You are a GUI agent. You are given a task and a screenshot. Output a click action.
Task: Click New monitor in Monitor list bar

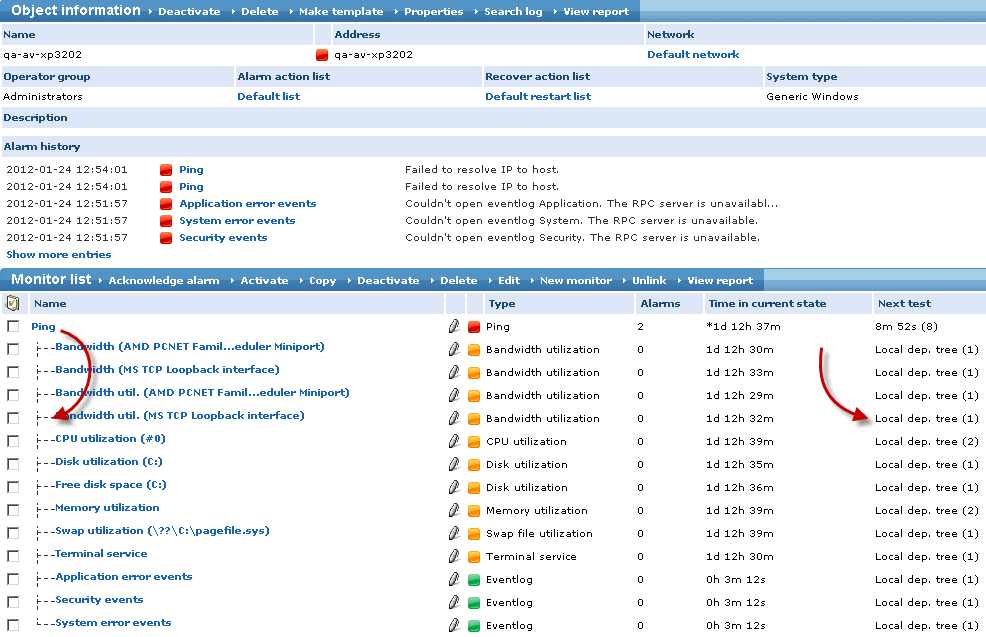(575, 280)
